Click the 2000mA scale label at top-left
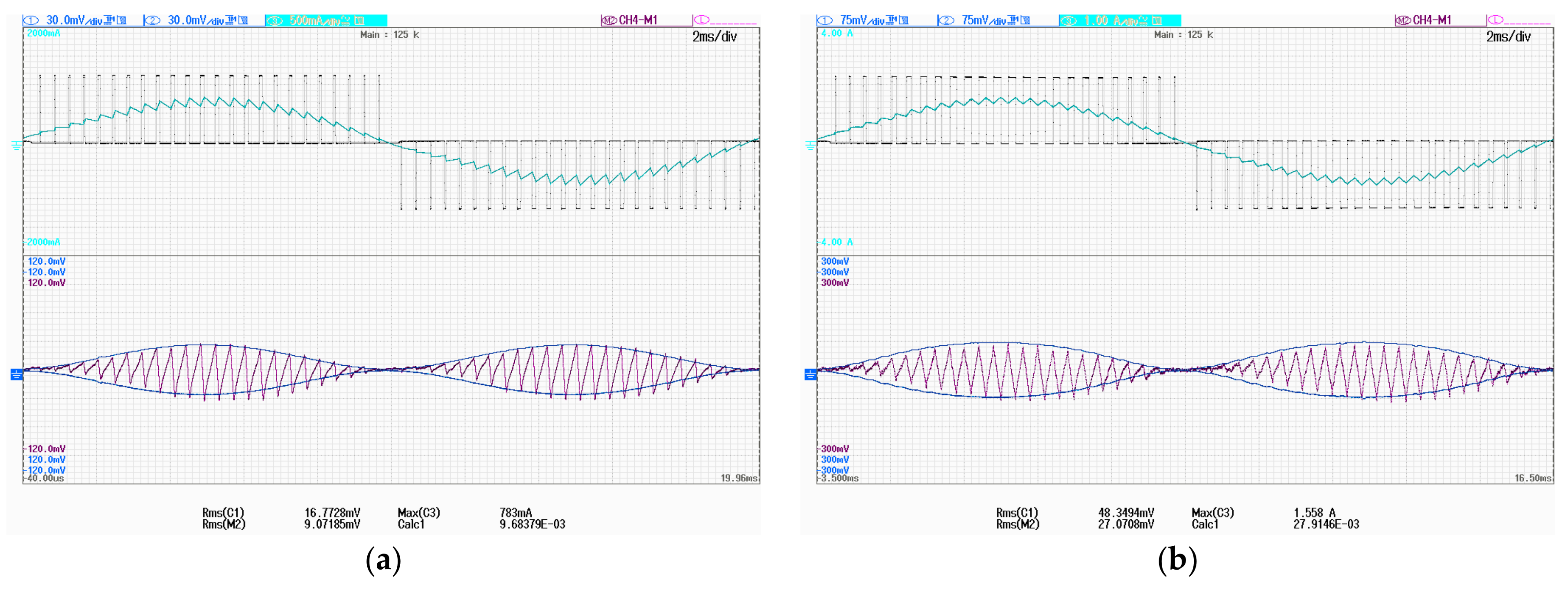Viewport: 1568px width, 590px height. click(43, 33)
